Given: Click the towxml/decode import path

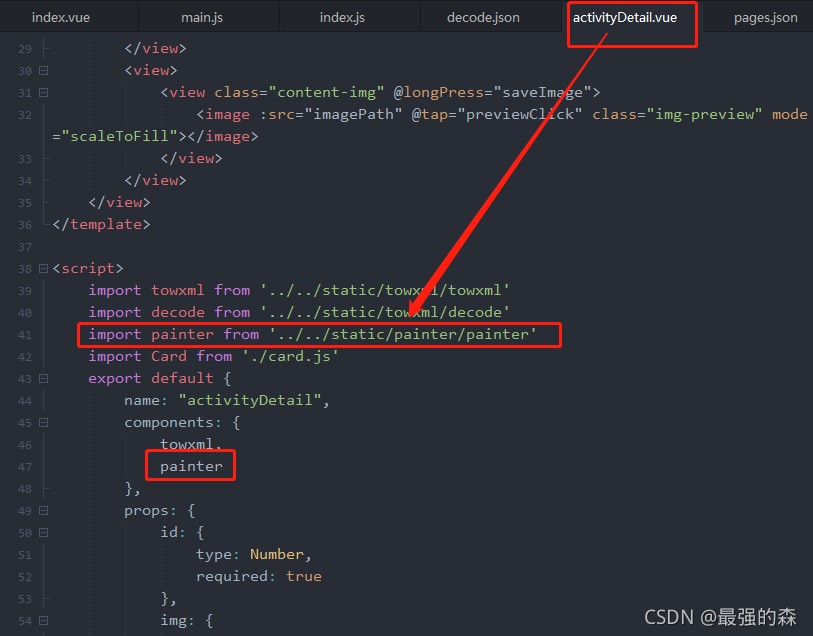Looking at the screenshot, I should coord(385,312).
